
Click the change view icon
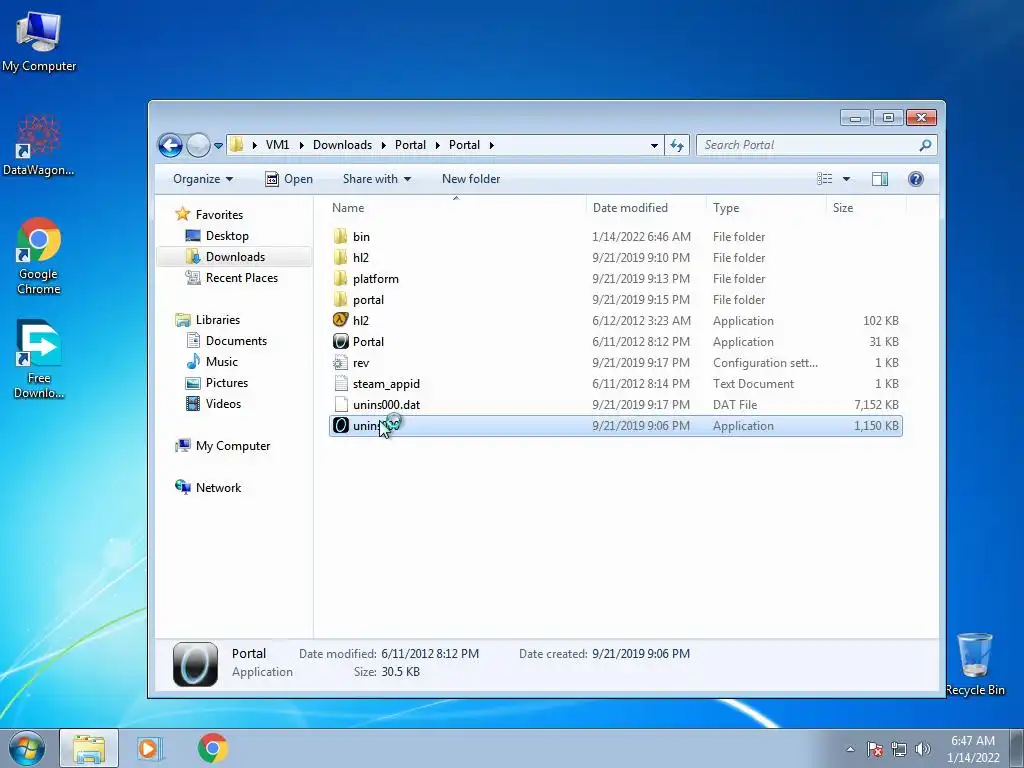pos(825,179)
